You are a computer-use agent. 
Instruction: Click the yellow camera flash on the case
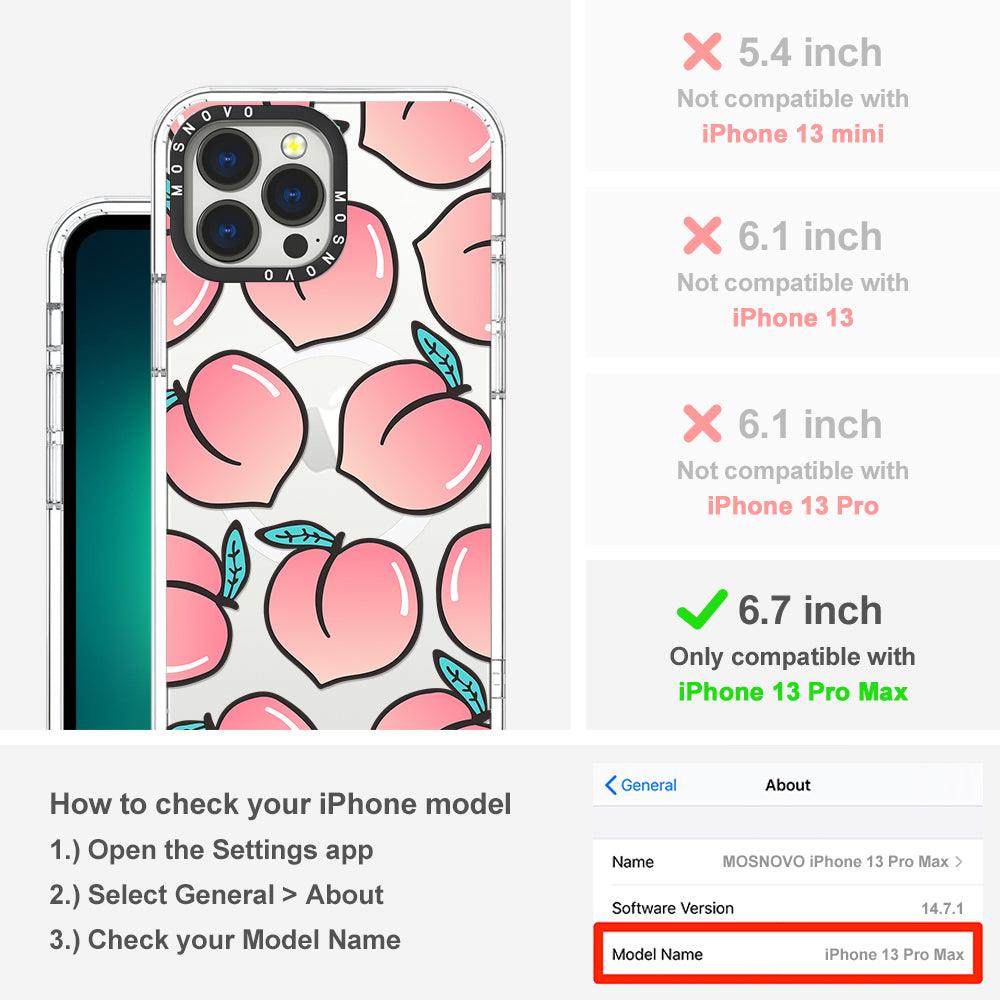click(x=293, y=147)
